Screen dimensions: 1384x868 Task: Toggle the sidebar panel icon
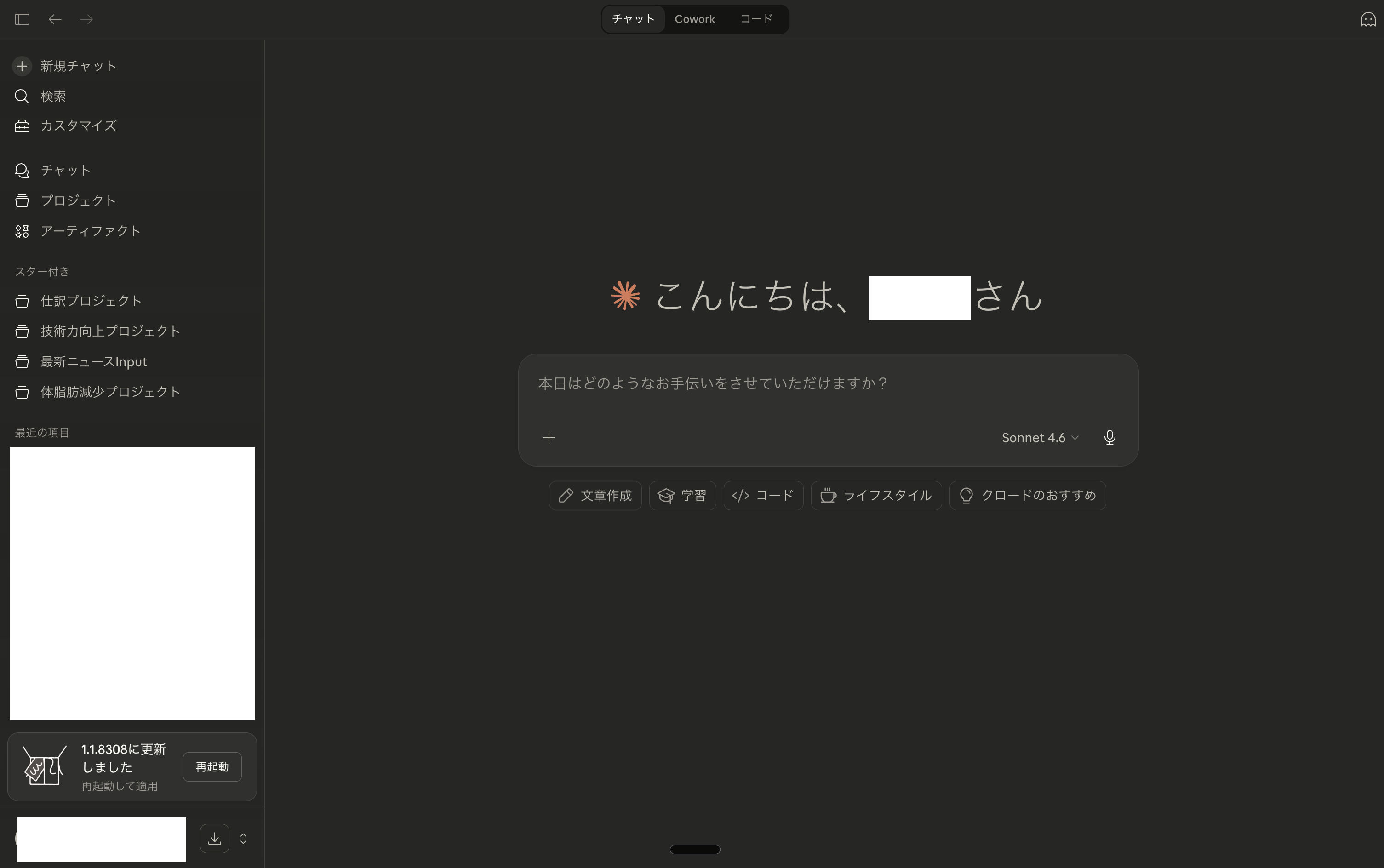pyautogui.click(x=22, y=19)
